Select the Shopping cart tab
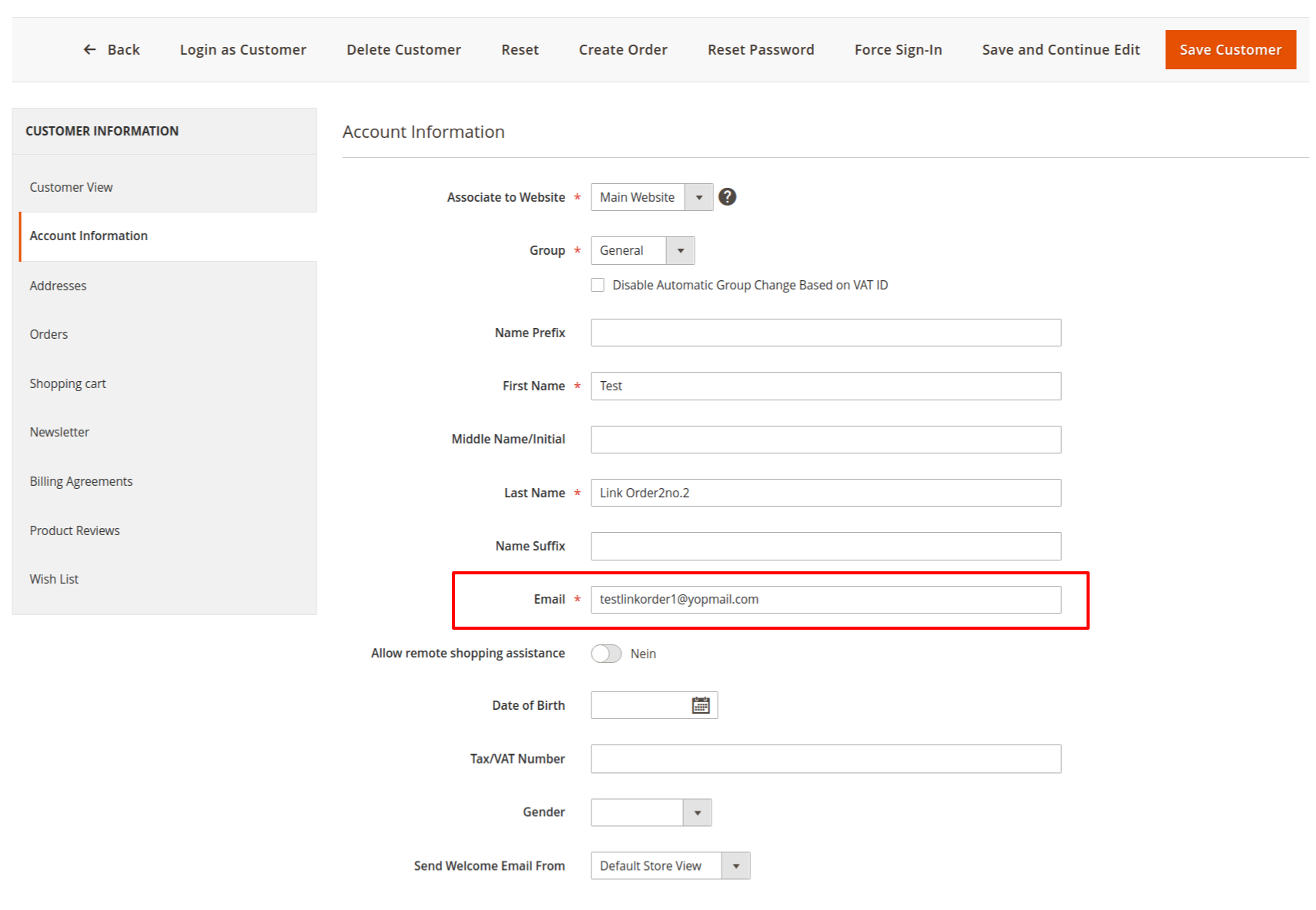 tap(68, 383)
